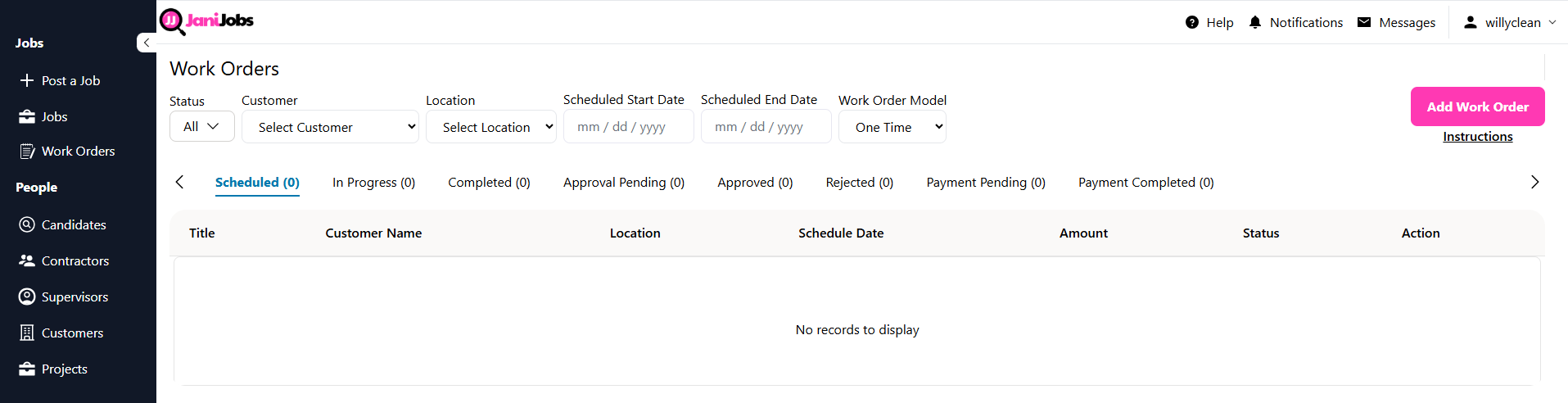Collapse the sidebar with the arrow toggle
Viewport: 1568px width, 403px height.
coord(147,43)
